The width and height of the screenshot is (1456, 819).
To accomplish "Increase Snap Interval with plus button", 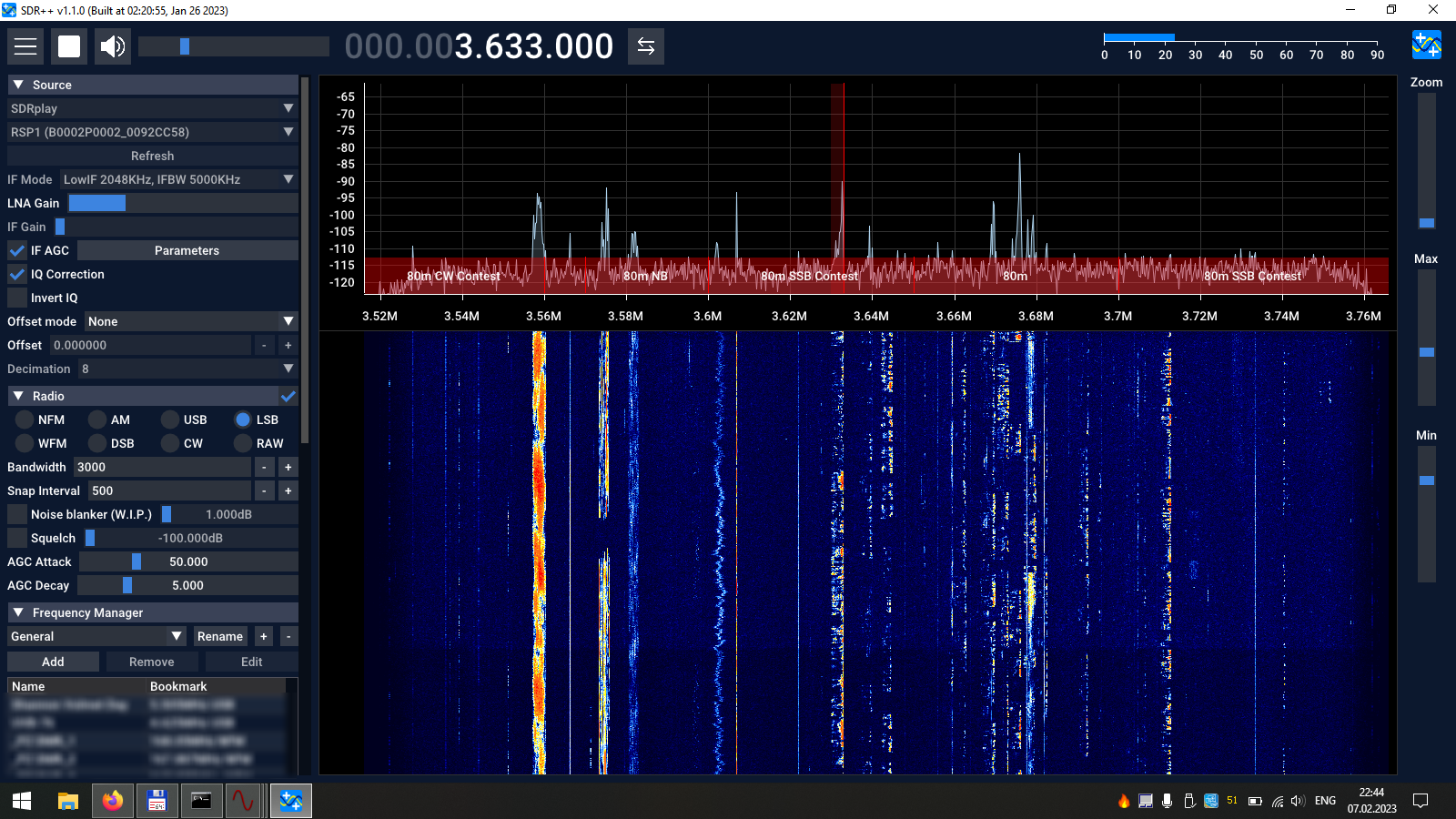I will [288, 490].
